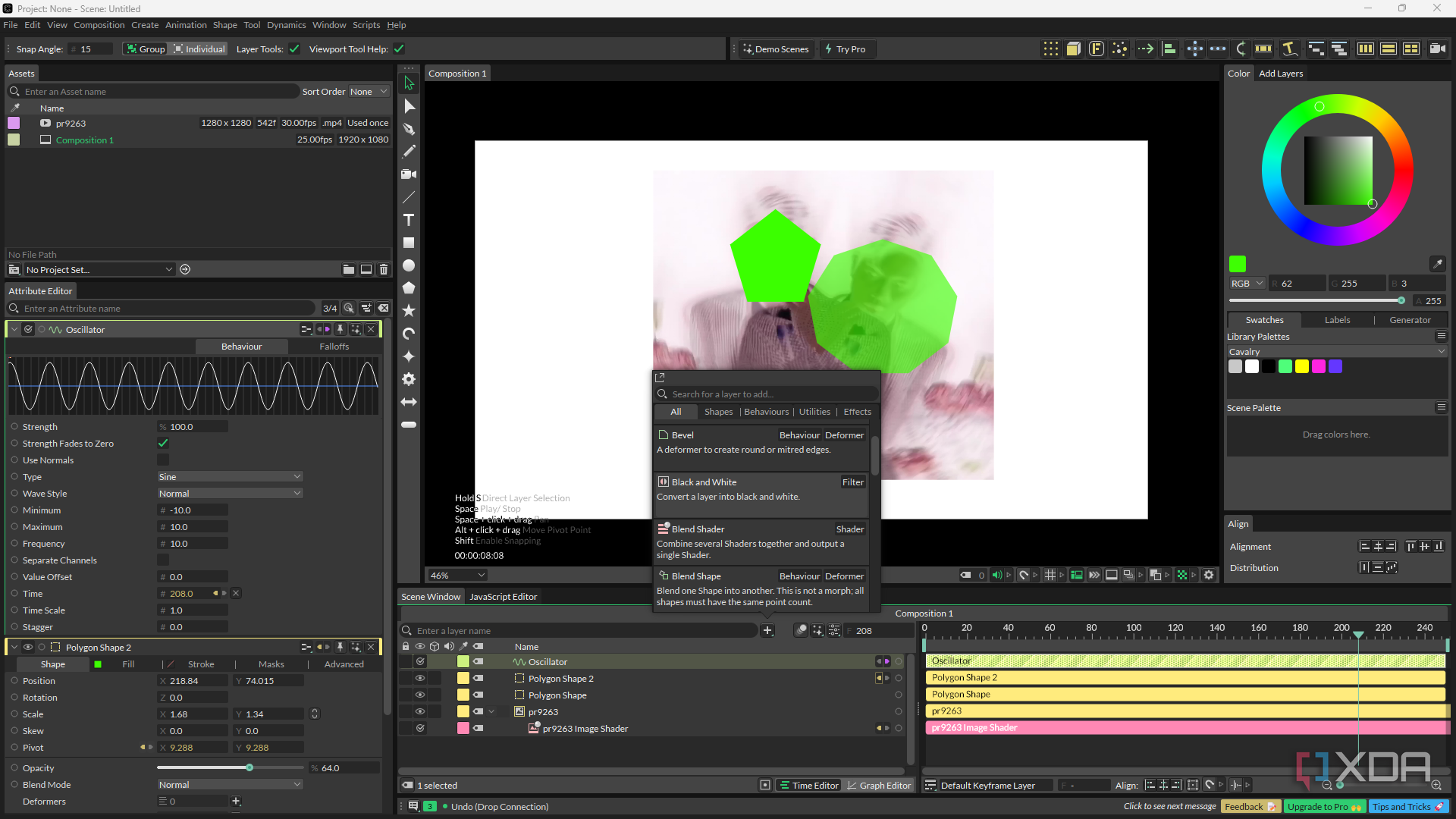Select the Blend Shader layer entry
This screenshot has width=1456, height=819.
click(x=761, y=541)
